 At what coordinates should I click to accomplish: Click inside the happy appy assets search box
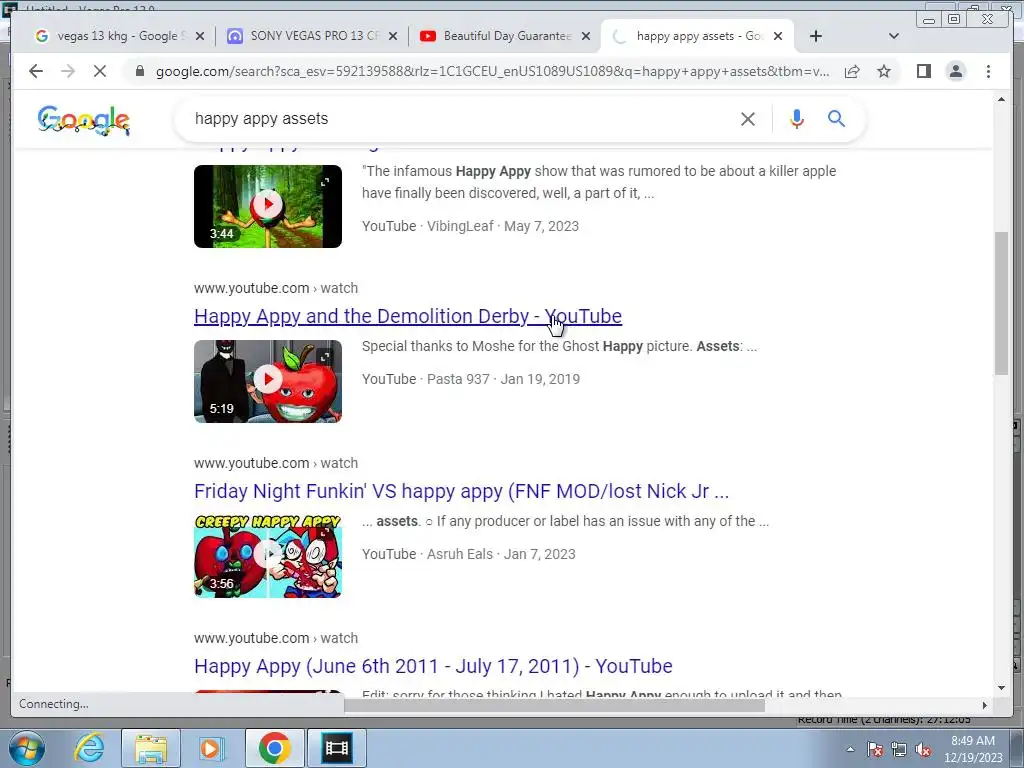[457, 119]
